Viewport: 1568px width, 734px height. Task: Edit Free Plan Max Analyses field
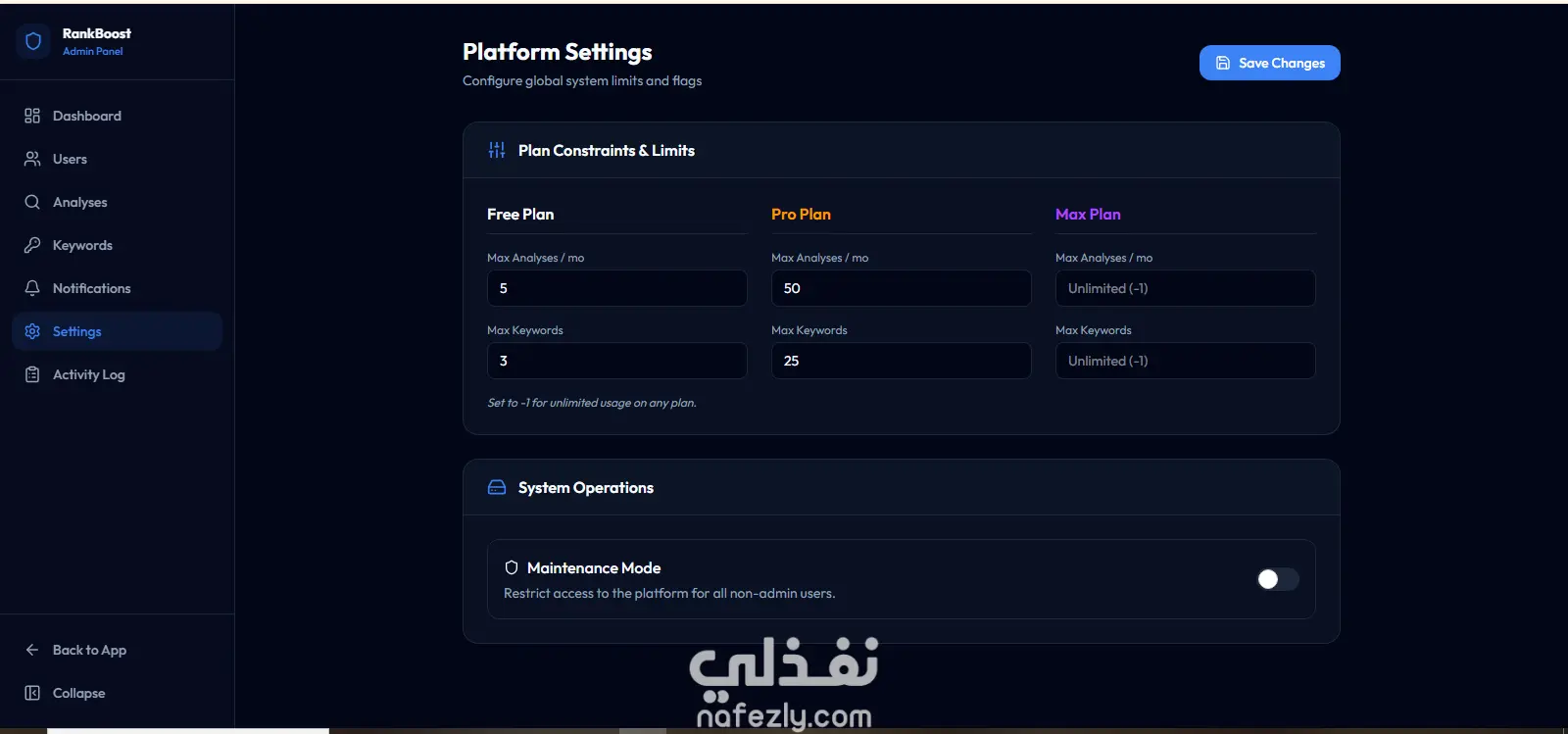[x=616, y=288]
